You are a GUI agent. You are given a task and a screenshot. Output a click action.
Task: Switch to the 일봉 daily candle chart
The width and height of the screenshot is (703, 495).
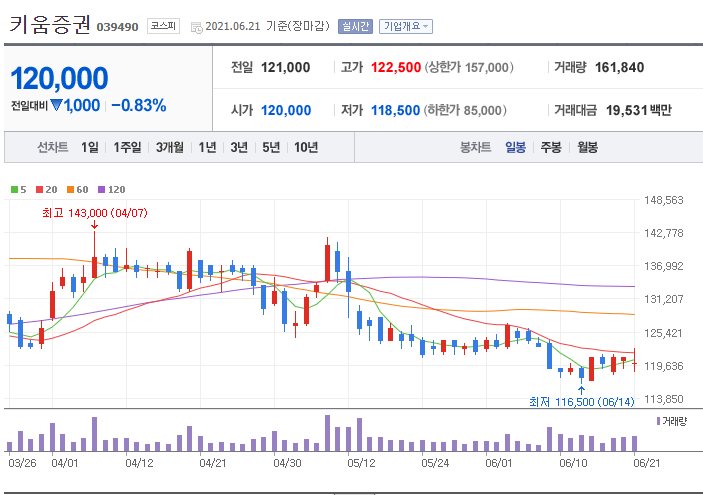click(x=515, y=147)
